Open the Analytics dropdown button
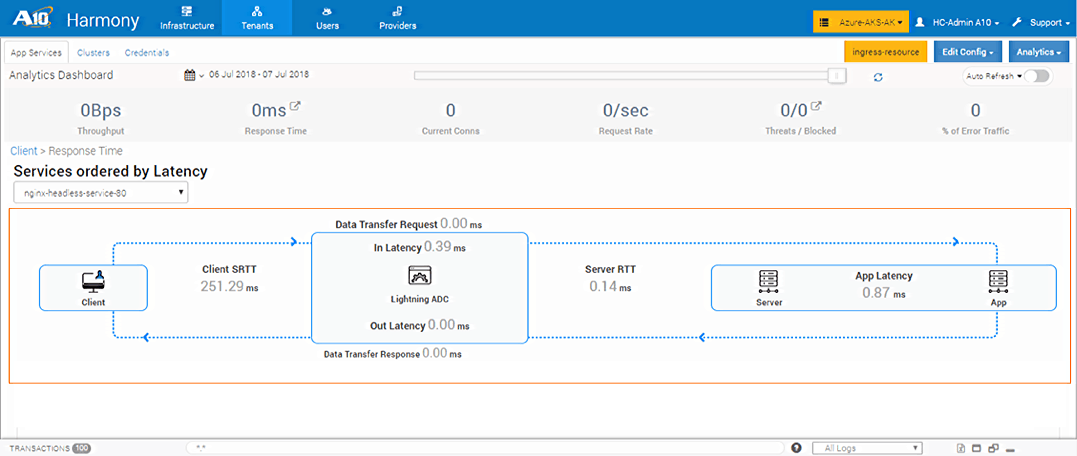The image size is (1077, 456). 1039,52
